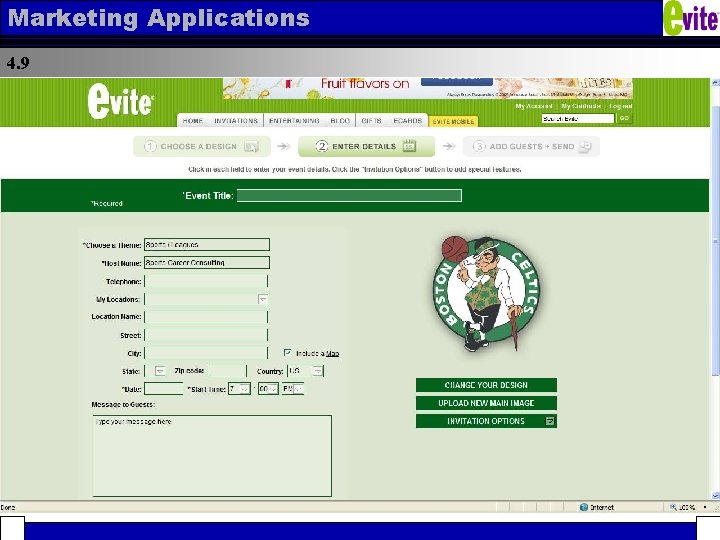The width and height of the screenshot is (720, 540).
Task: Open the State dropdown
Action: pos(160,371)
